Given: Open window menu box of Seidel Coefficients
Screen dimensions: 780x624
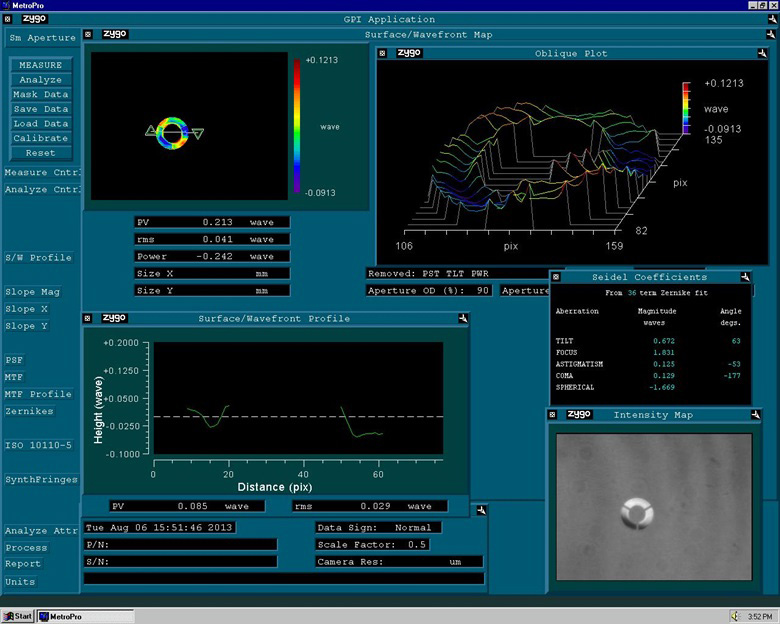Looking at the screenshot, I should (555, 277).
